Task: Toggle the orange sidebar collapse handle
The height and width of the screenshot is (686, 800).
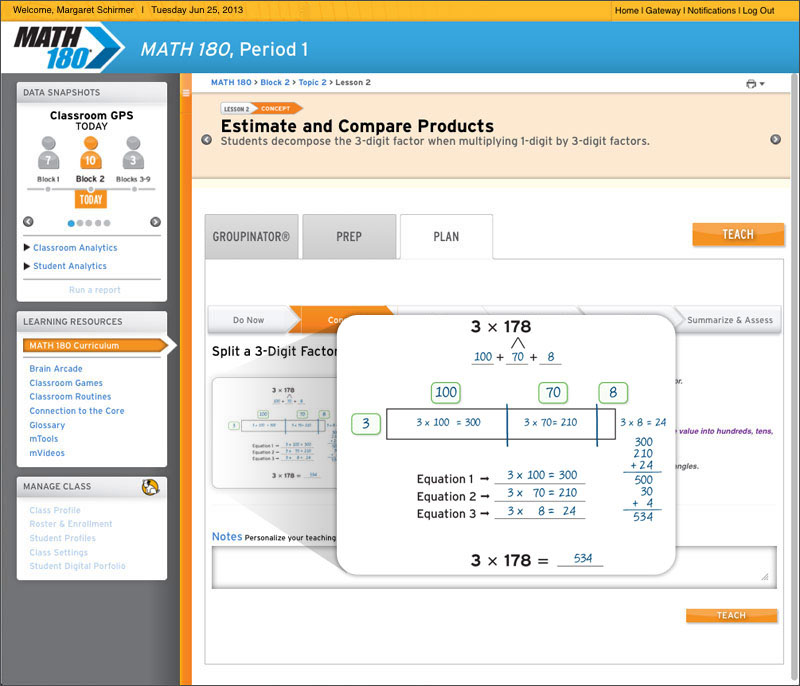Action: 186,93
